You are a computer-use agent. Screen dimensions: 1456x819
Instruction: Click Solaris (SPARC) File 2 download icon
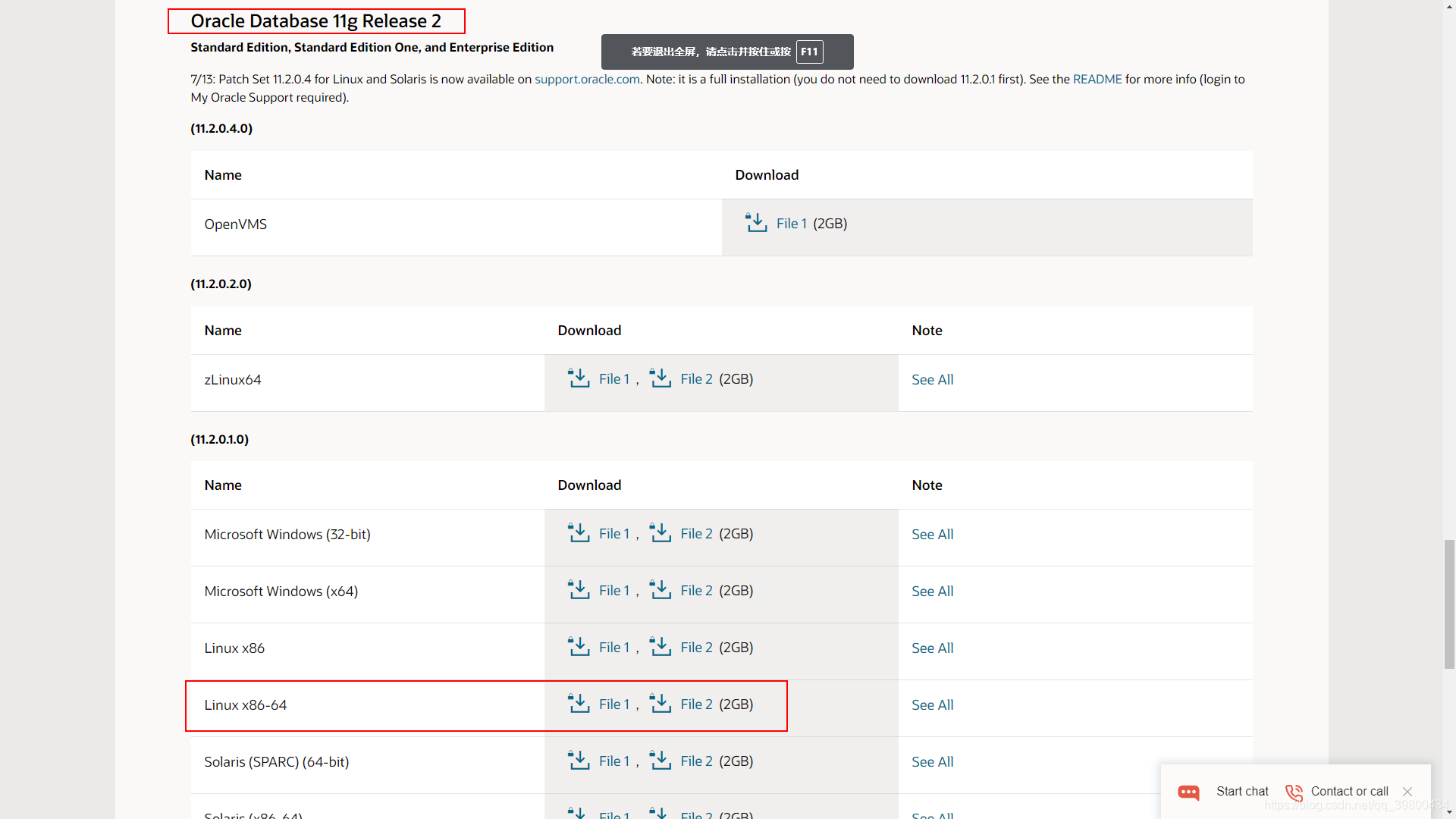661,760
